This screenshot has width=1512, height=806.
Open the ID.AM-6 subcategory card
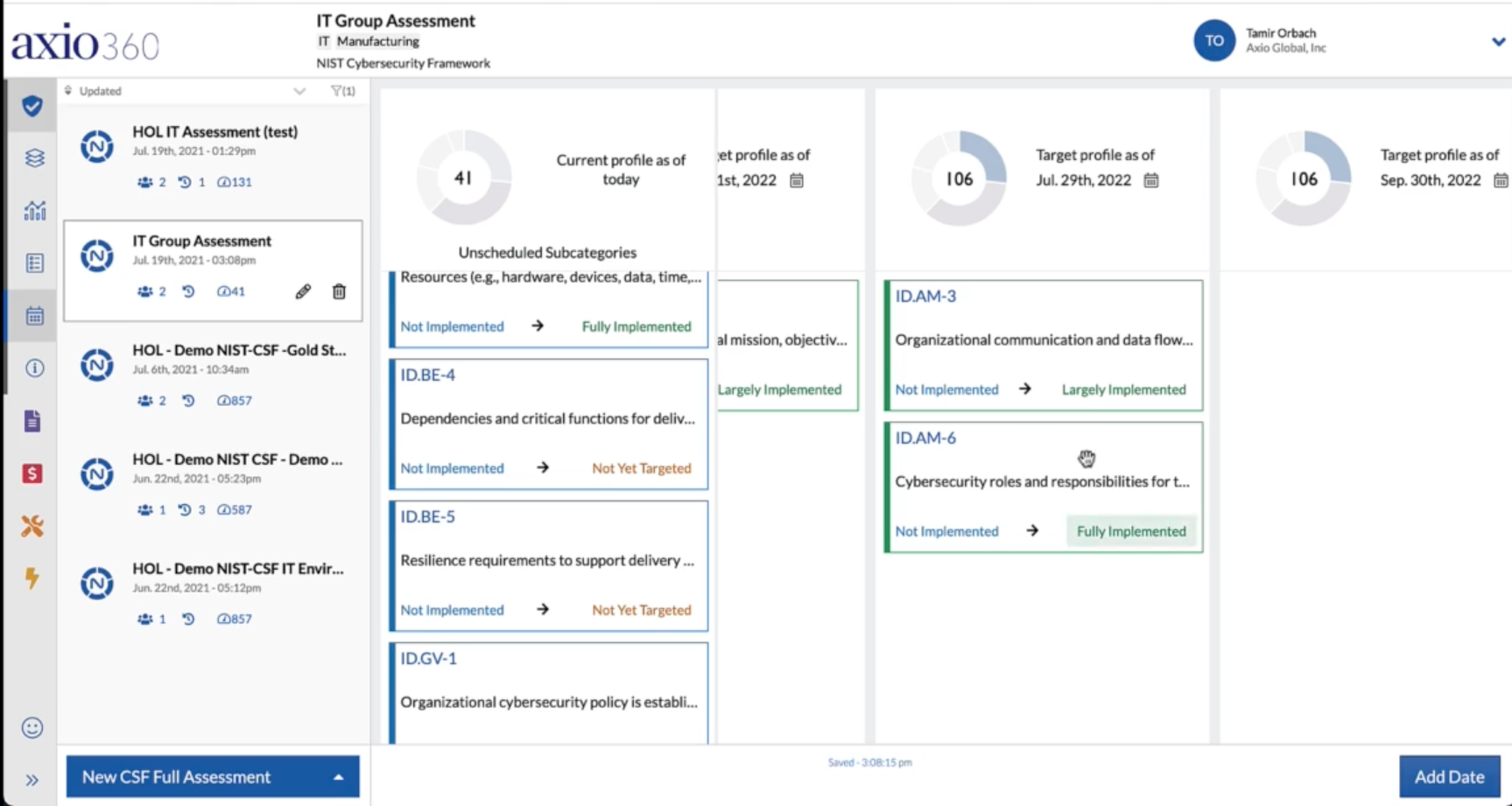coord(1044,487)
